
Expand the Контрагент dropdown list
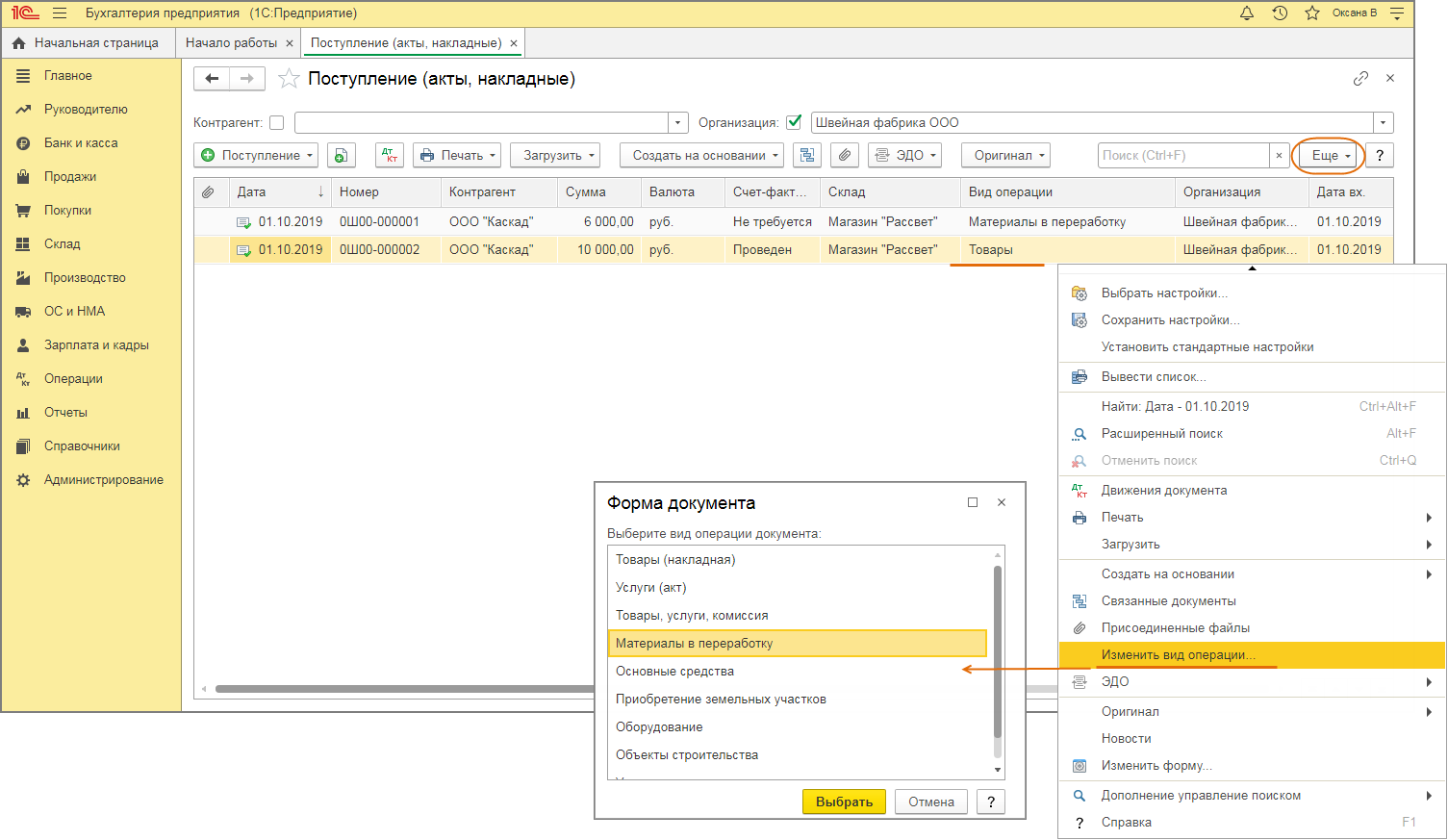coord(678,122)
